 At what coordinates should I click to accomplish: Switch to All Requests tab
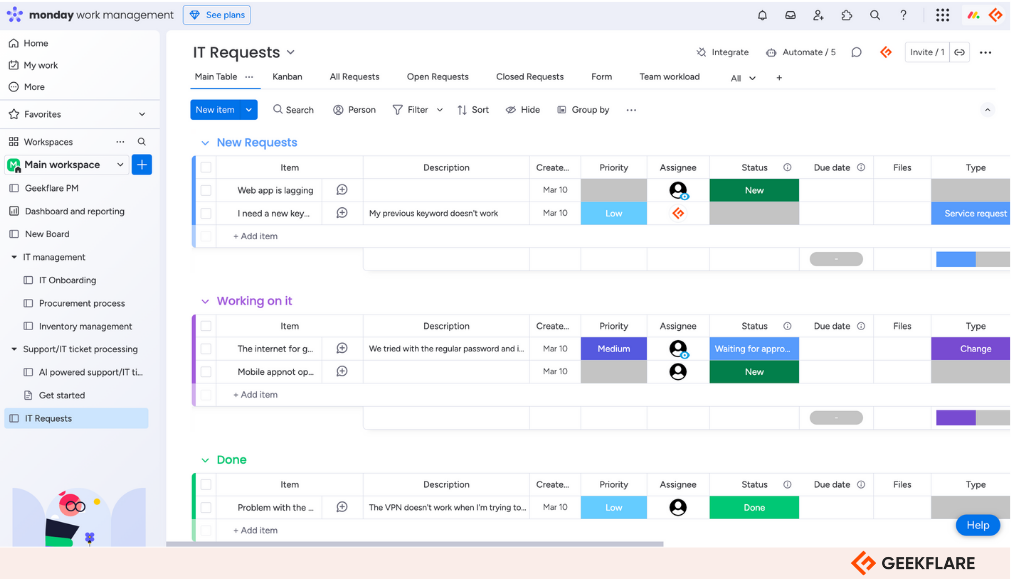pyautogui.click(x=354, y=77)
